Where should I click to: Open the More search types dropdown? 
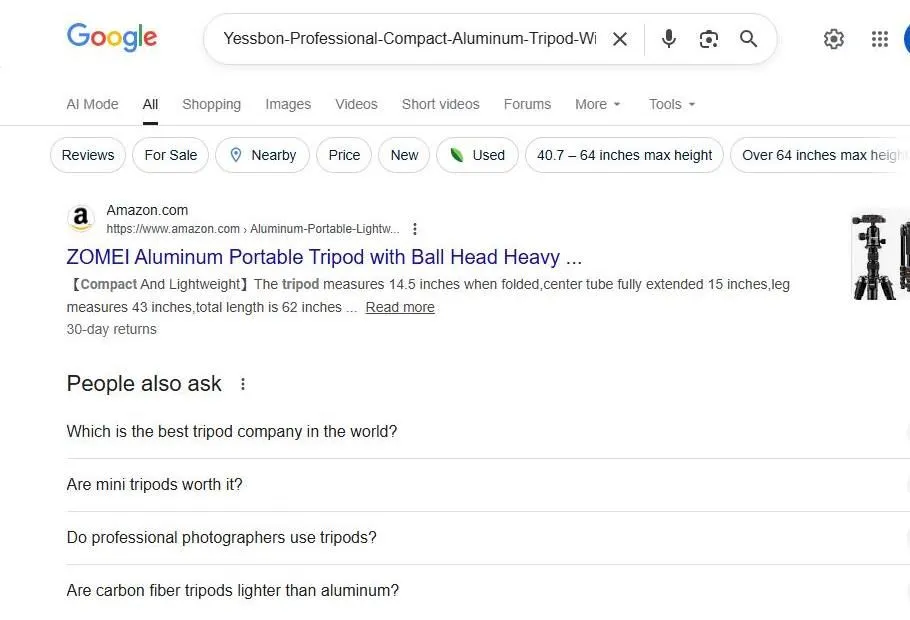coord(597,104)
